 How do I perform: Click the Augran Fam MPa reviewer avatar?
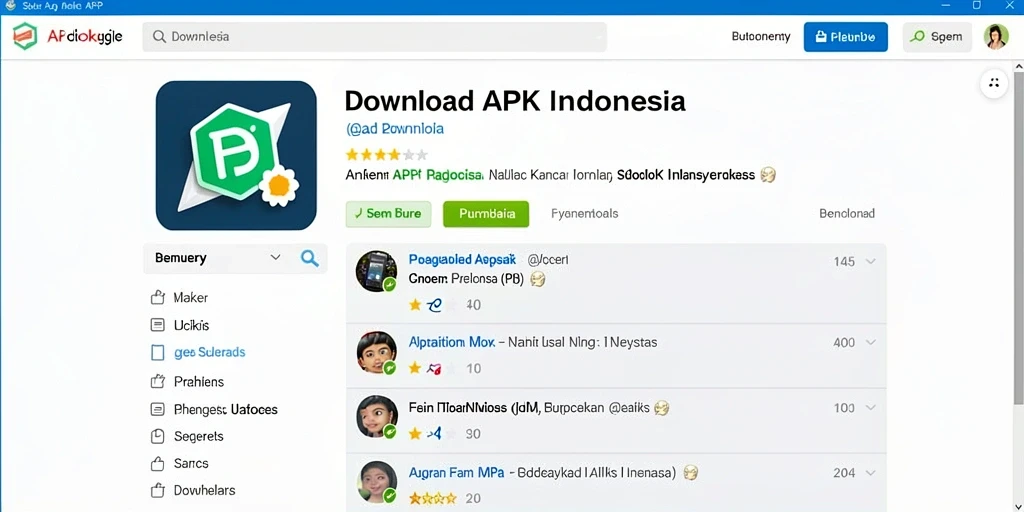point(377,482)
